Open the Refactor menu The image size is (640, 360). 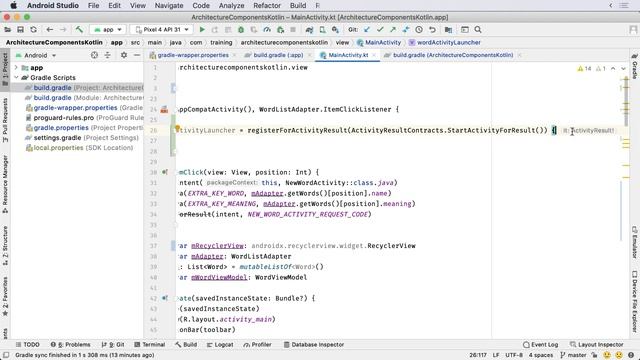pos(267,6)
